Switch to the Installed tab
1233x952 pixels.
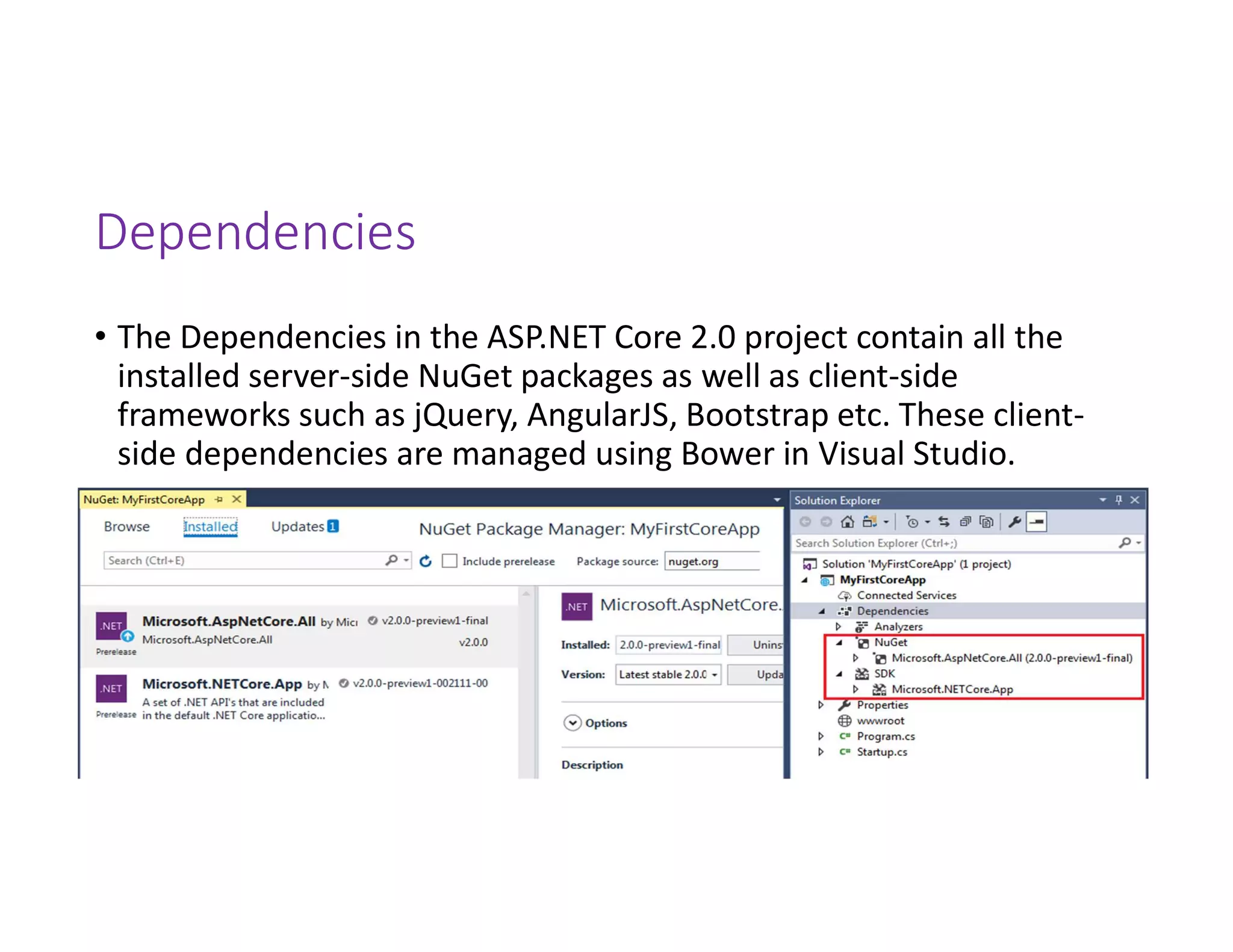[x=210, y=527]
